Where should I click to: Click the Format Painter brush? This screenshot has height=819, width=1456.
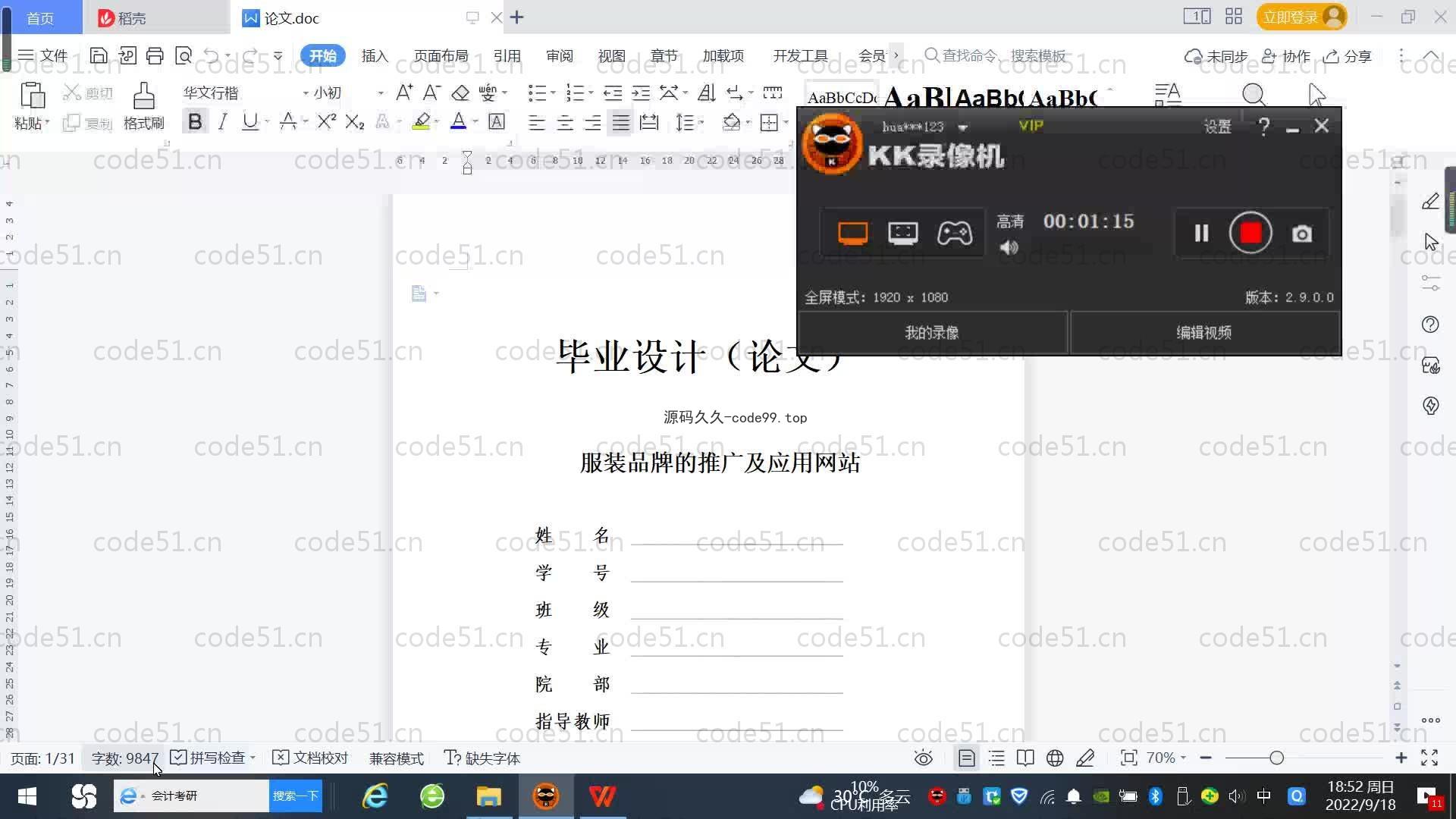(x=143, y=106)
